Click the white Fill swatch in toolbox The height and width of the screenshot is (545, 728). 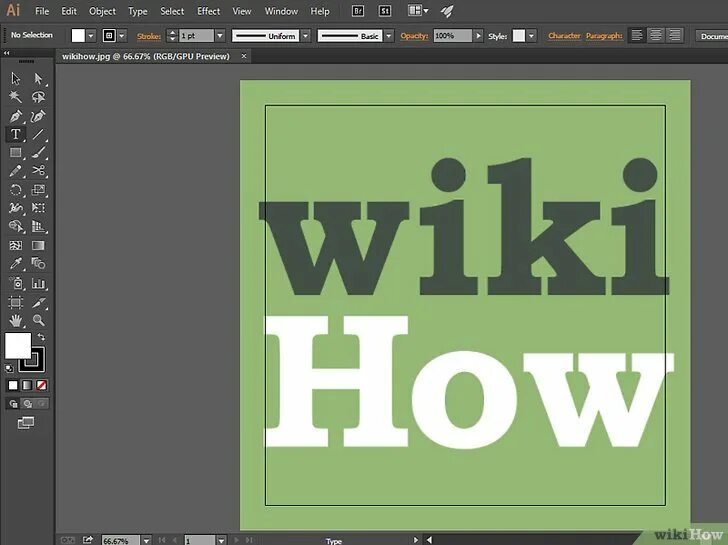click(18, 345)
